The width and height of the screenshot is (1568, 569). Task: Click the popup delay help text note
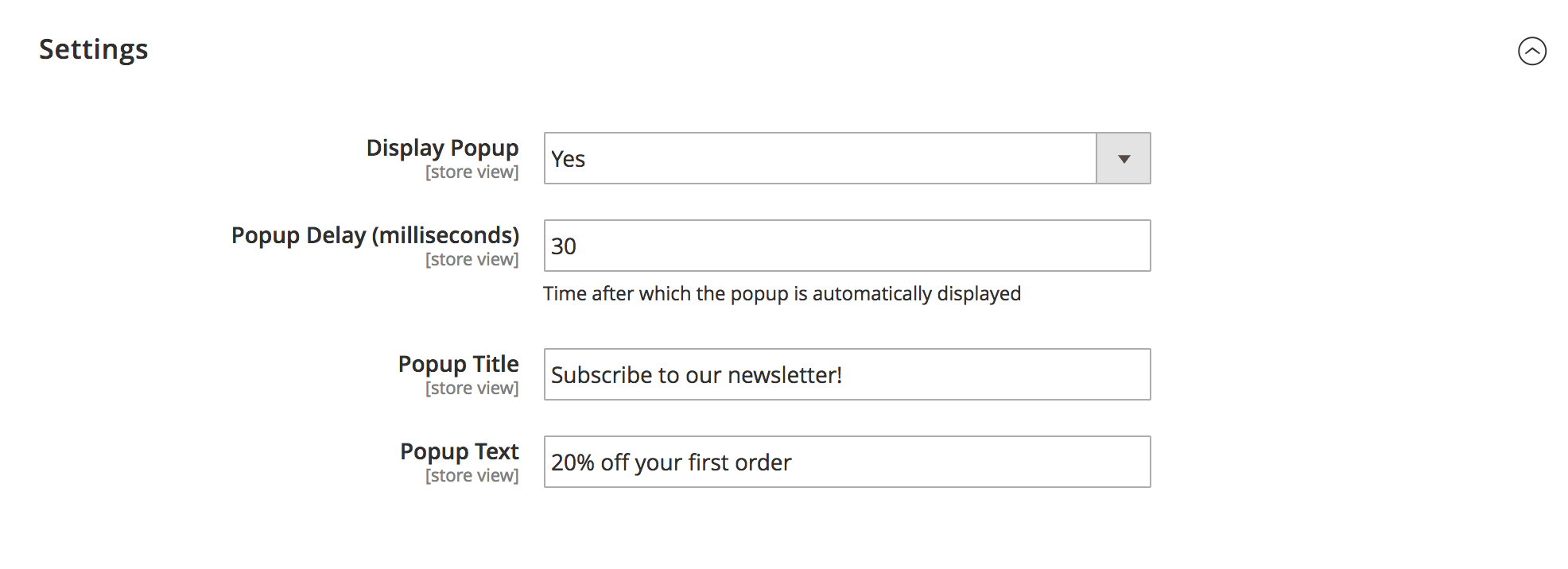(782, 294)
